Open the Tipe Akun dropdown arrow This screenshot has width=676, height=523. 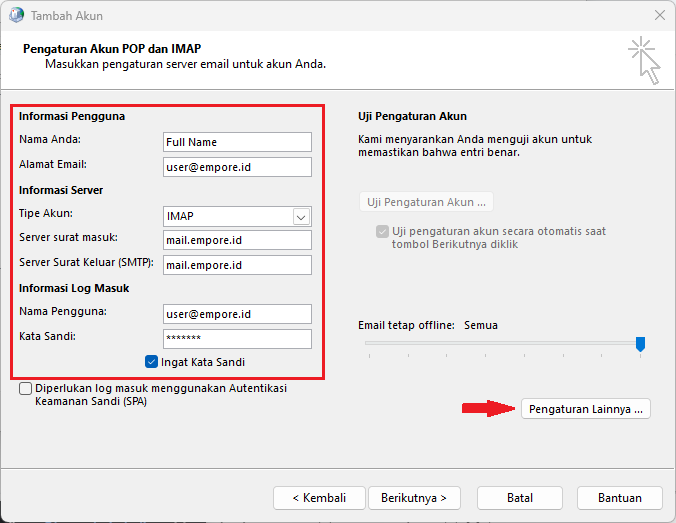point(301,216)
